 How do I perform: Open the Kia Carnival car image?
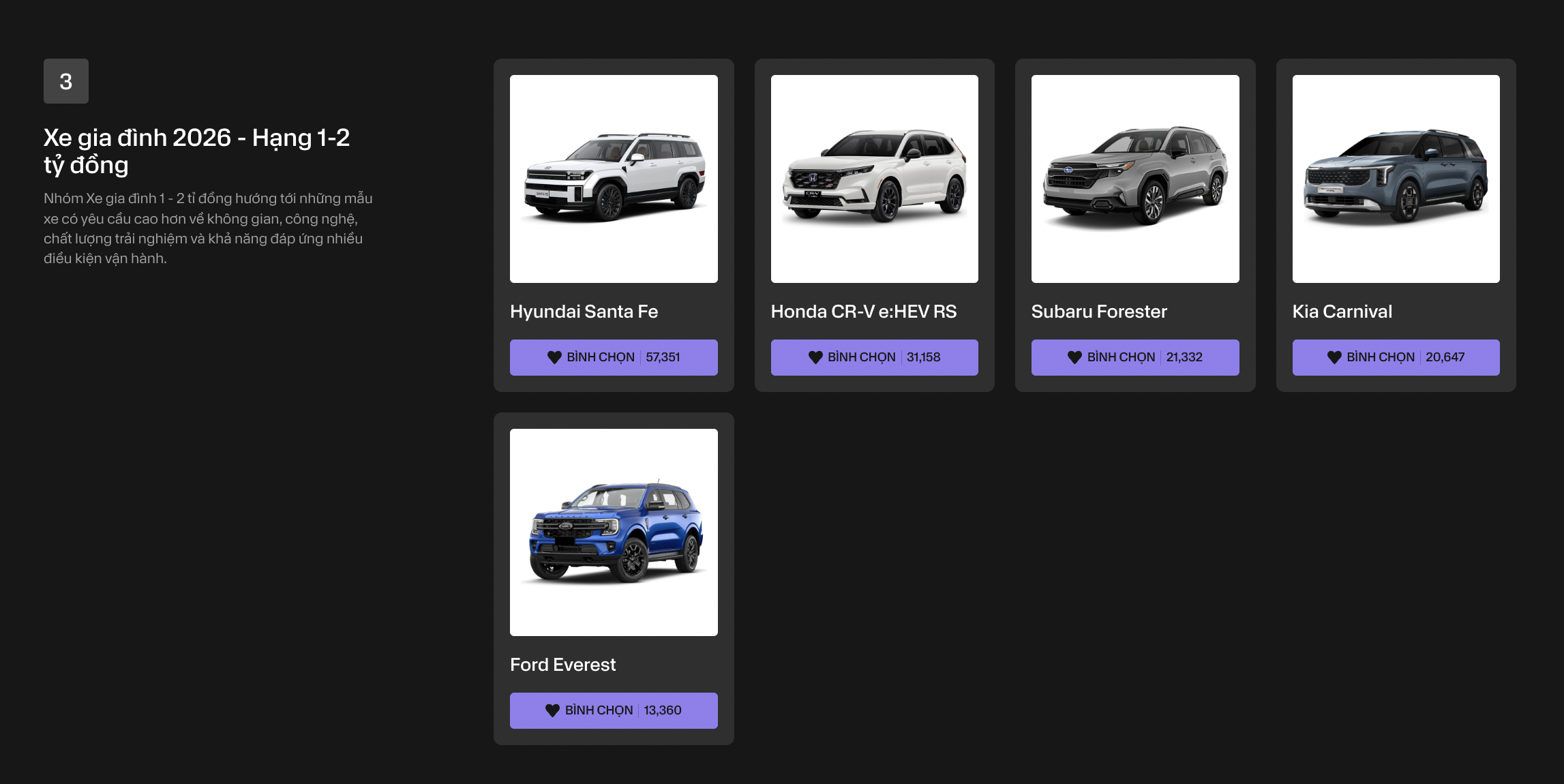1396,179
